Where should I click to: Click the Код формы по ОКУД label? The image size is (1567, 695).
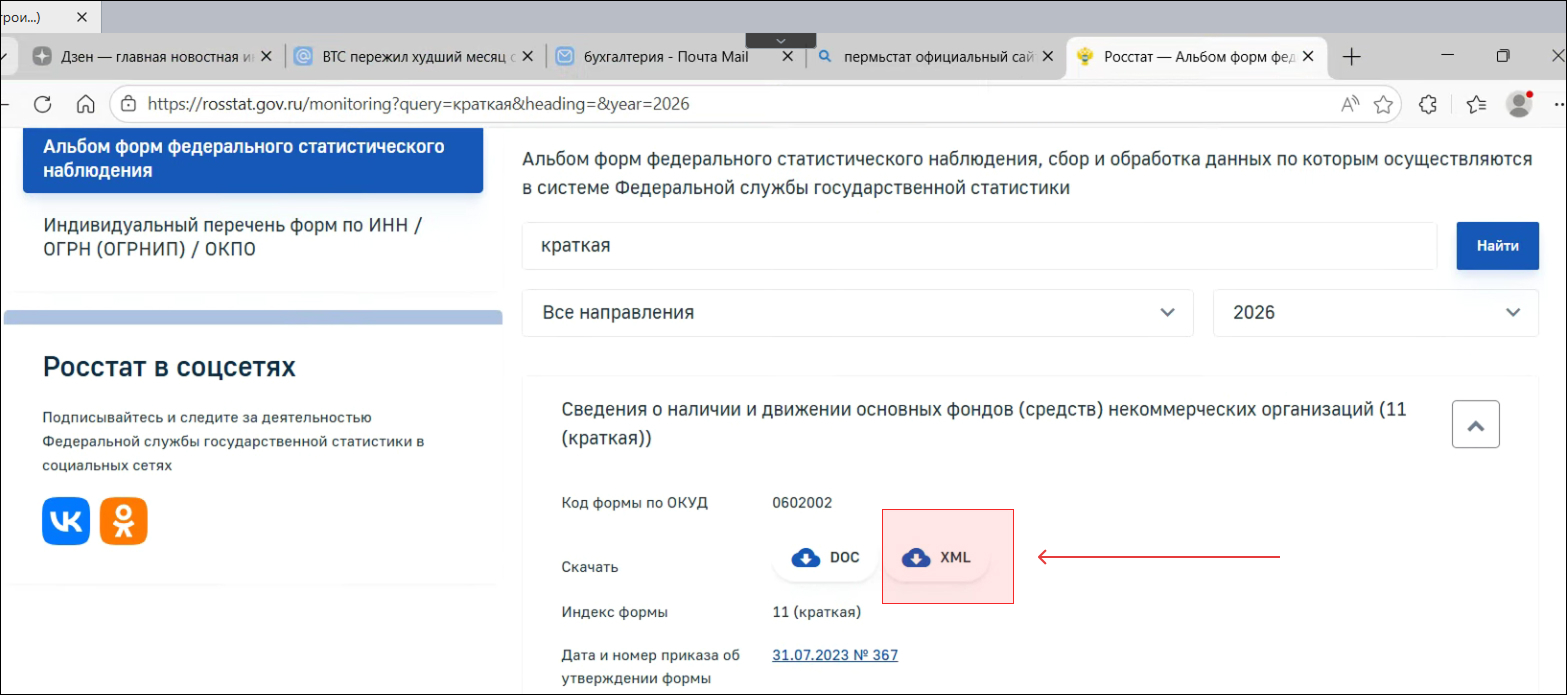(x=635, y=503)
